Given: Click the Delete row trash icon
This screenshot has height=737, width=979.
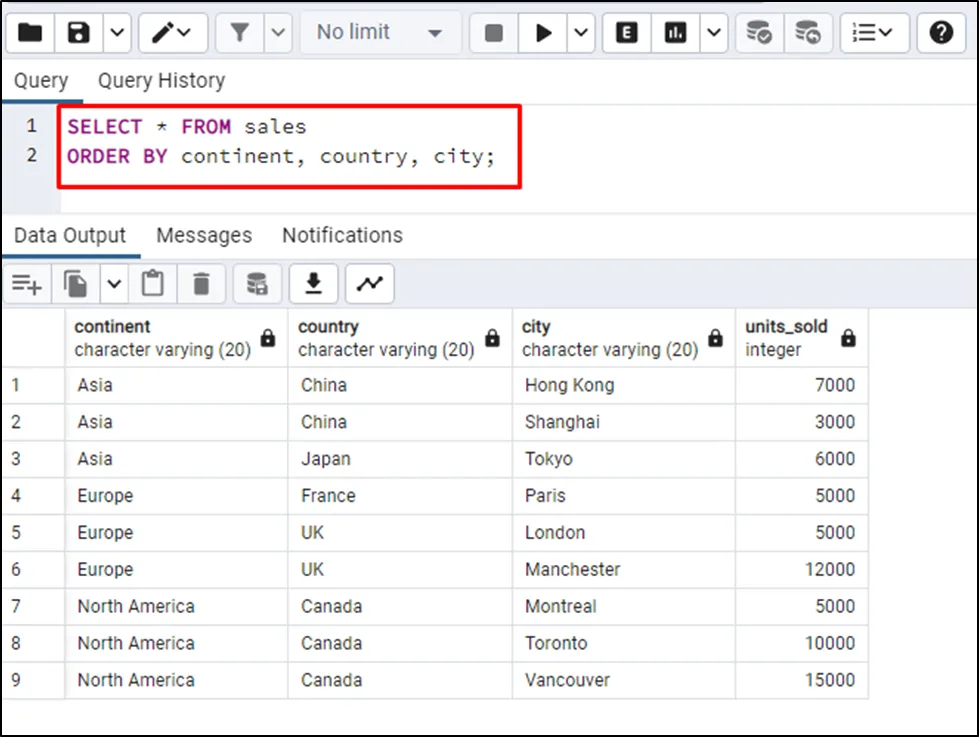Looking at the screenshot, I should [202, 285].
